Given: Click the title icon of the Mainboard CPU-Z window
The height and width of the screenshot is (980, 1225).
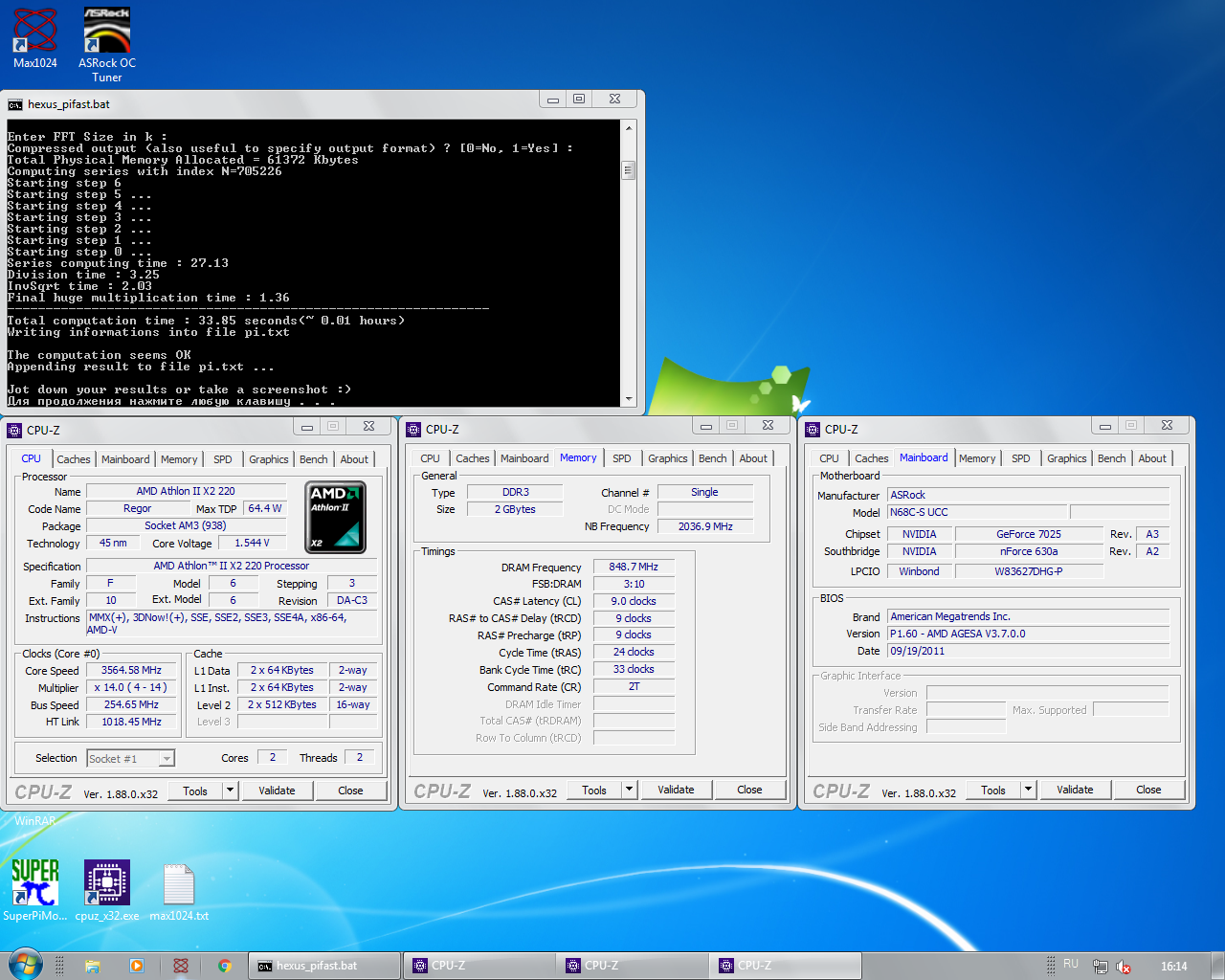Looking at the screenshot, I should pyautogui.click(x=813, y=430).
